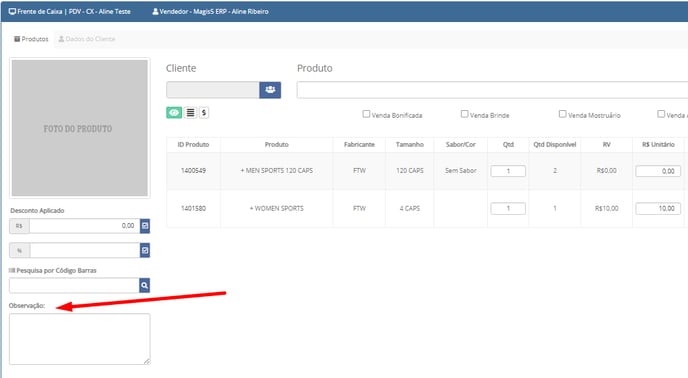
Task: Apply discount in R$ button
Action: [x=145, y=226]
